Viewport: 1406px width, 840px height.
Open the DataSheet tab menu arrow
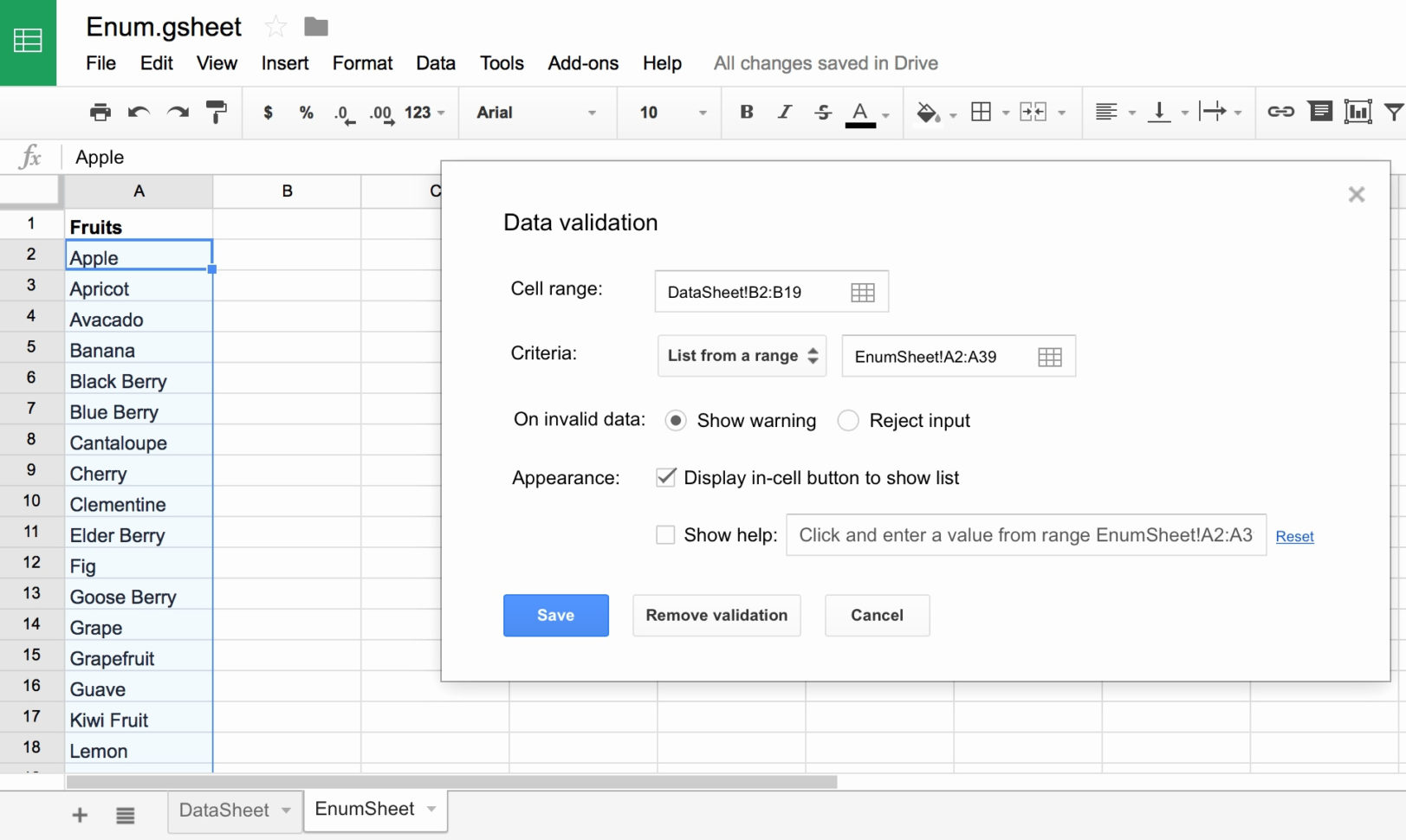[286, 811]
